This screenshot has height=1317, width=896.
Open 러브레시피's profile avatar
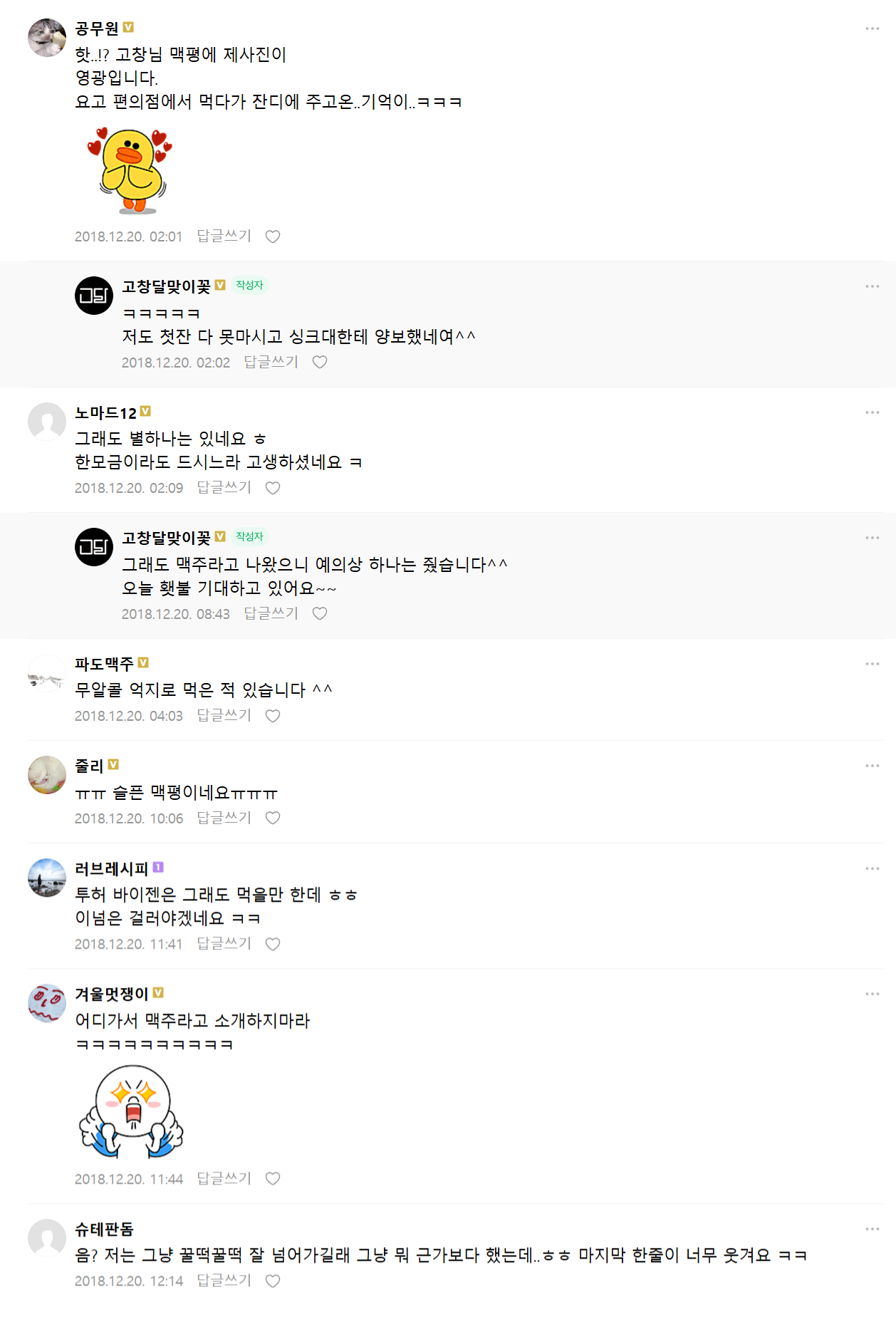pos(47,878)
